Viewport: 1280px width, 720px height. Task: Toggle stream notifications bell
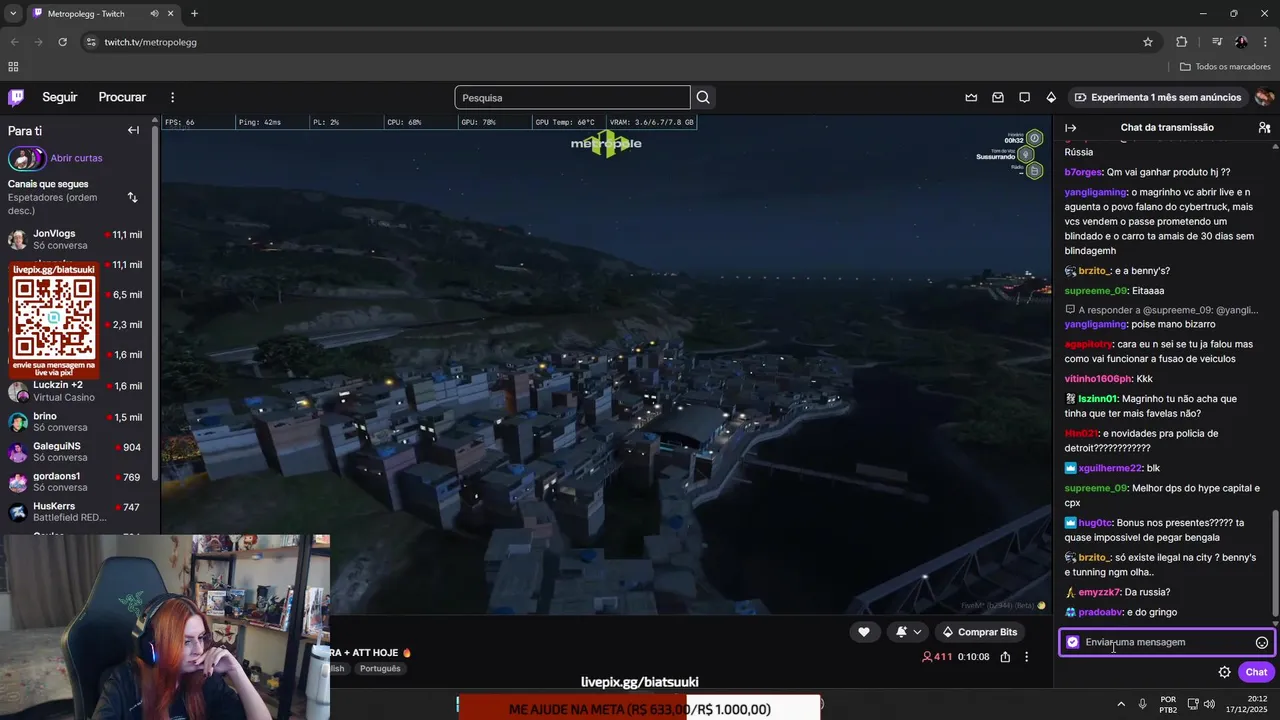901,632
